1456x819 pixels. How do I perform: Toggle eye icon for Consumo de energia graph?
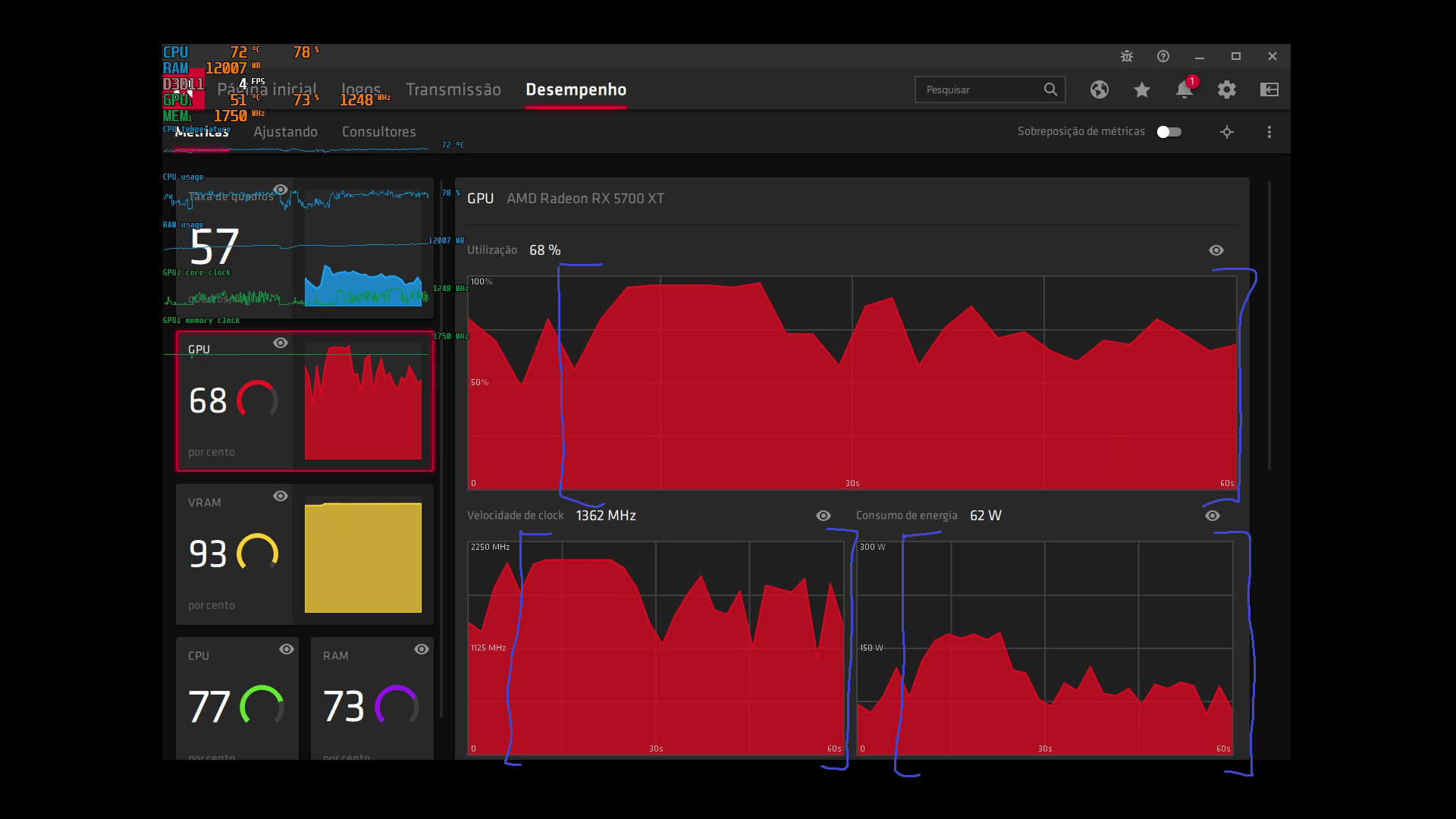pos(1213,516)
